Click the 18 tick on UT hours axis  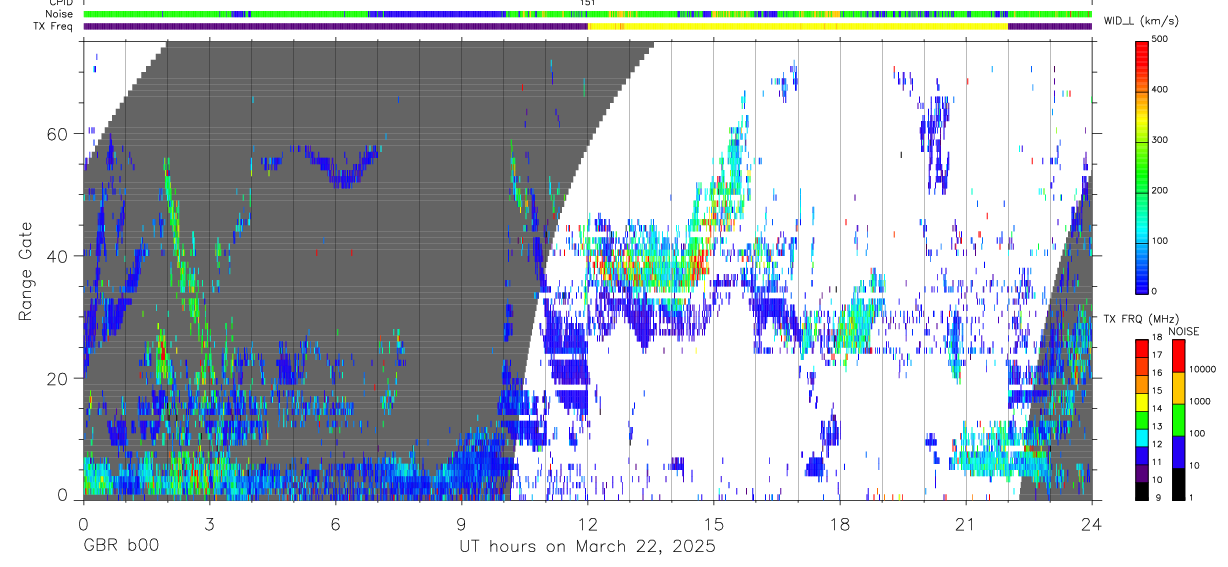pos(839,524)
